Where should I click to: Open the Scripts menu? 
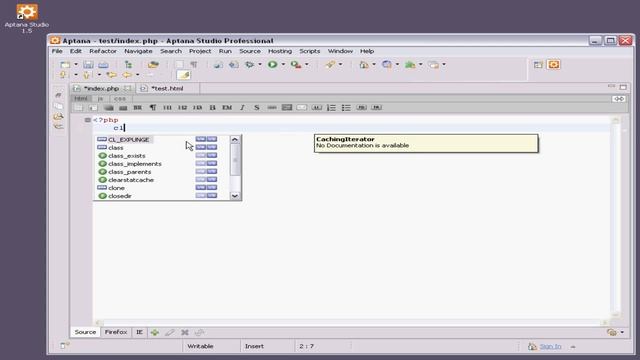click(x=309, y=51)
